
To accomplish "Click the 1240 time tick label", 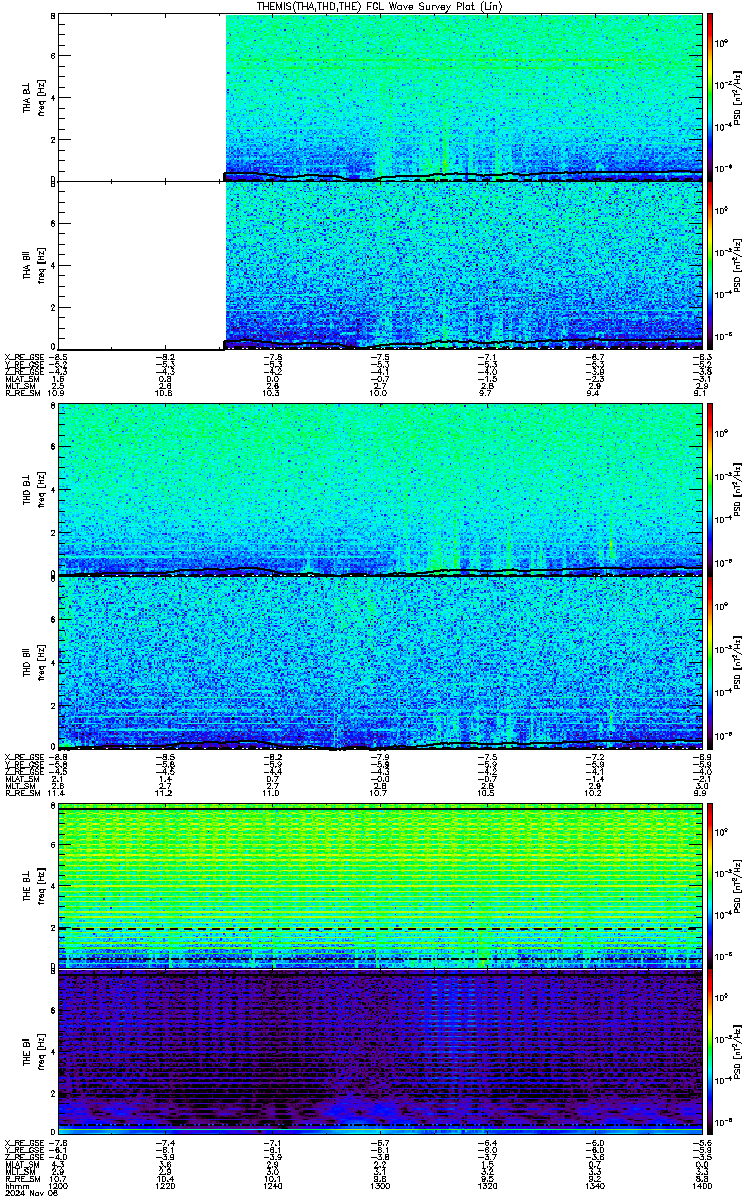I will 273,1185.
